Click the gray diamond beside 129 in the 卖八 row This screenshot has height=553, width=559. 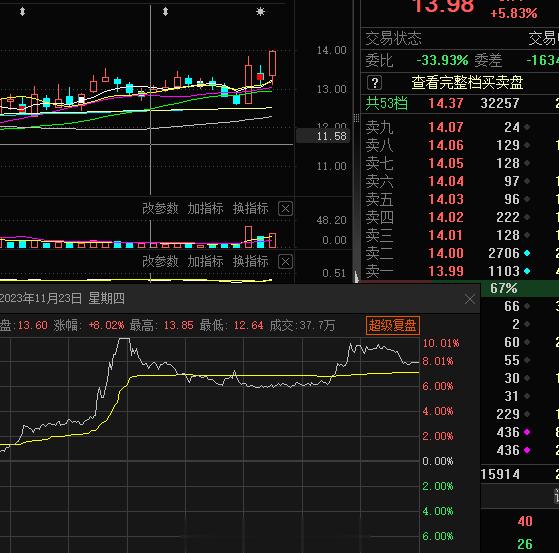(527, 145)
